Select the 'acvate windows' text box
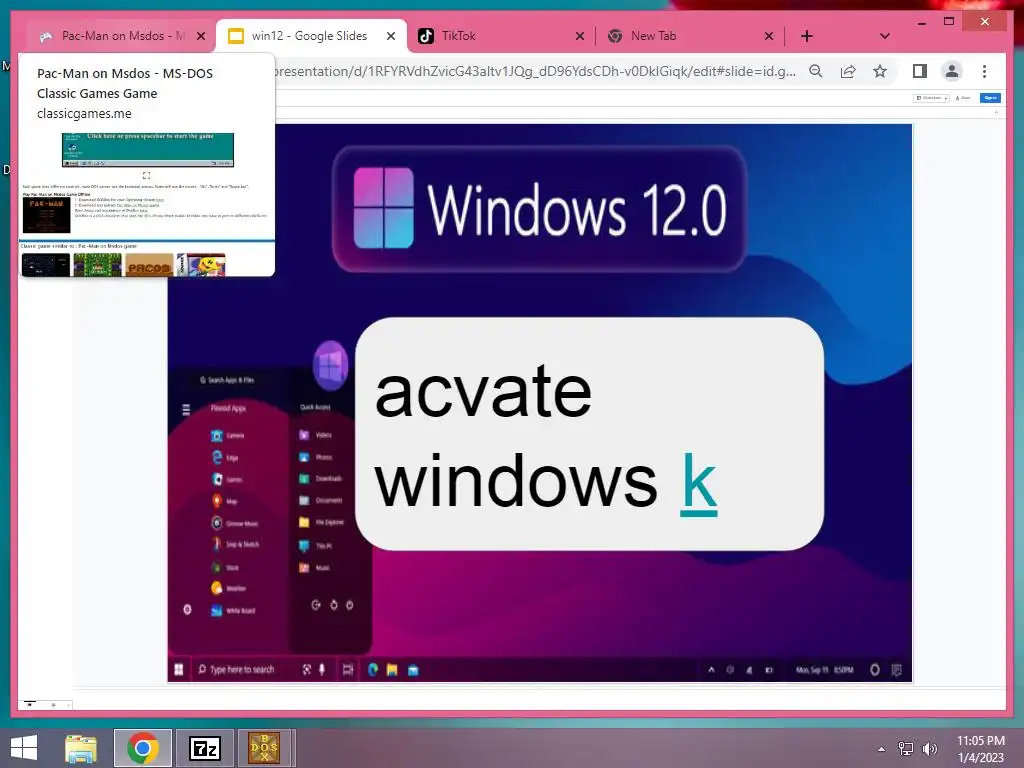1024x768 pixels. coord(589,434)
